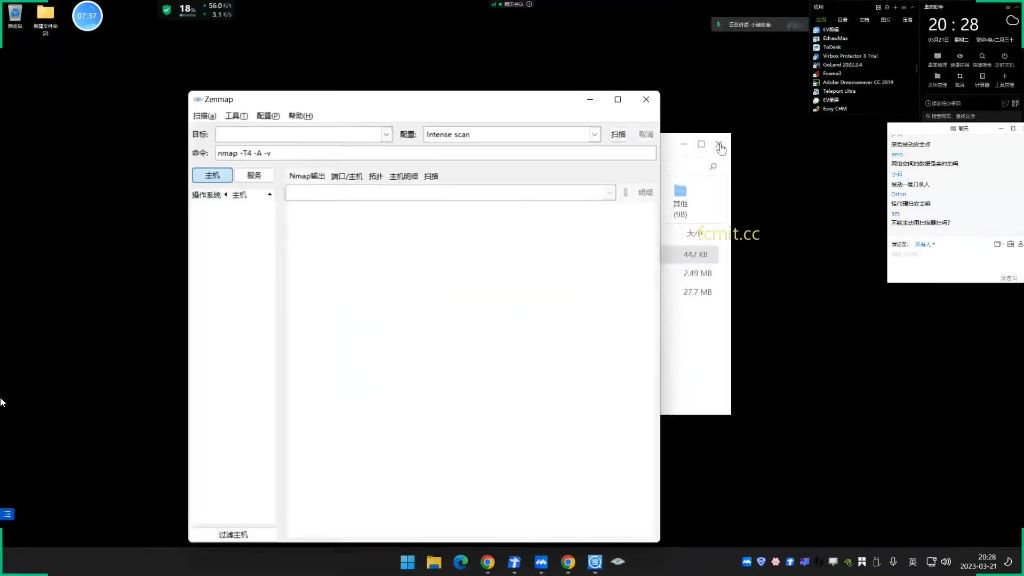Open the 其他 folder in file explorer
The image size is (1024, 576).
pyautogui.click(x=680, y=200)
